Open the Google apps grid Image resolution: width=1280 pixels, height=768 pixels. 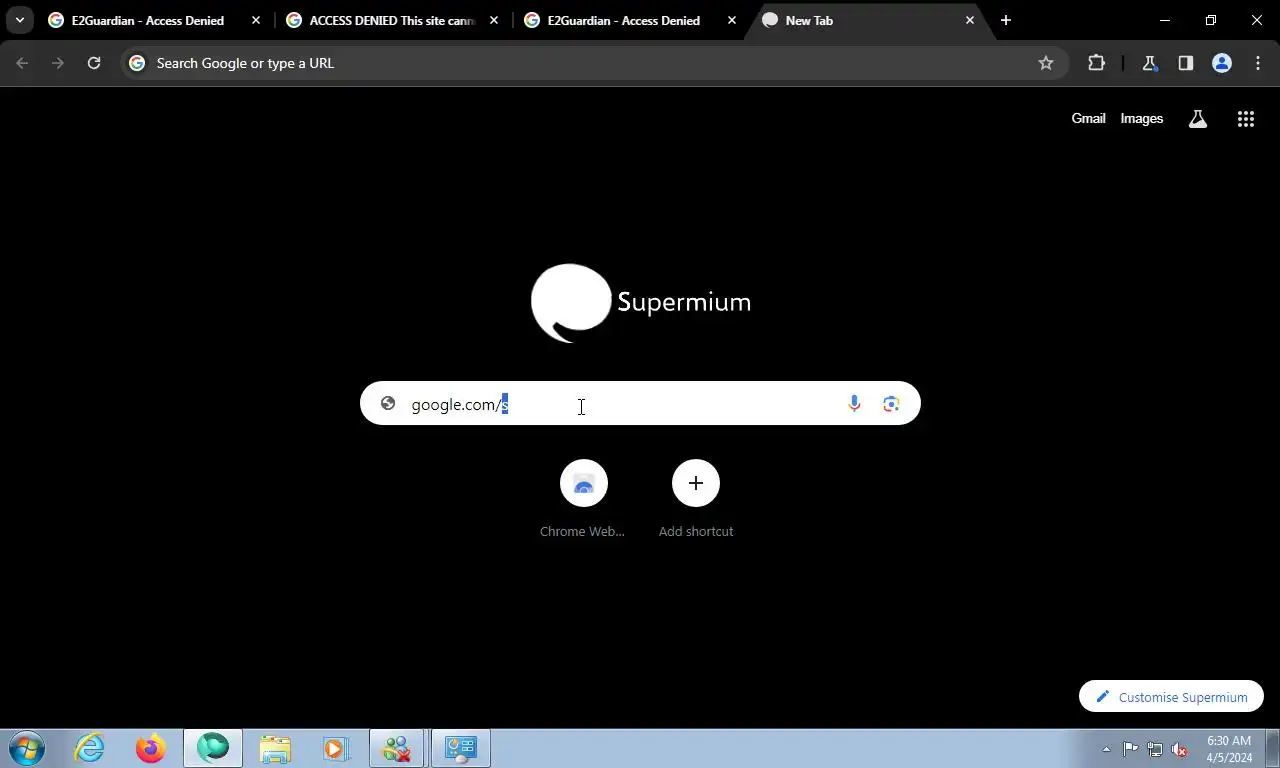[1246, 119]
